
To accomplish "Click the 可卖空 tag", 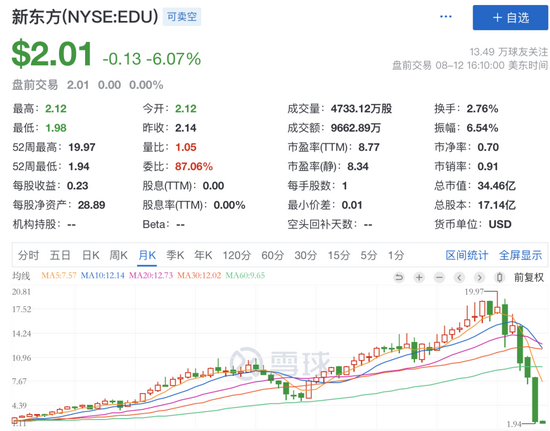I will 181,16.
